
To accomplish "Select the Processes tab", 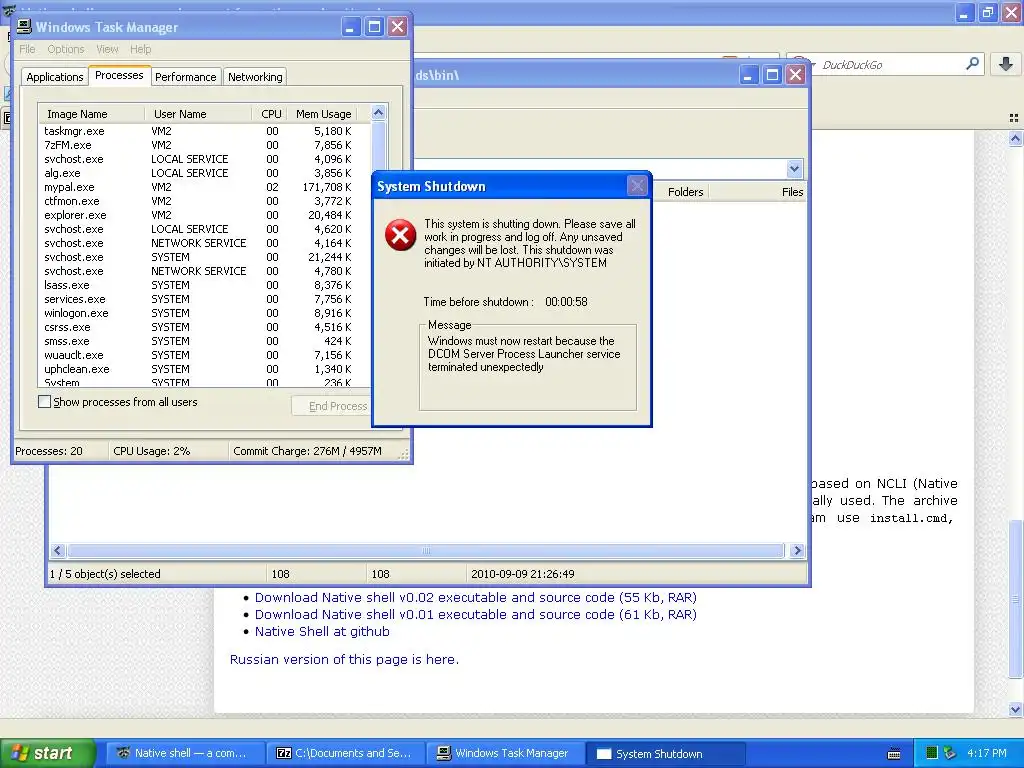I will 119,75.
